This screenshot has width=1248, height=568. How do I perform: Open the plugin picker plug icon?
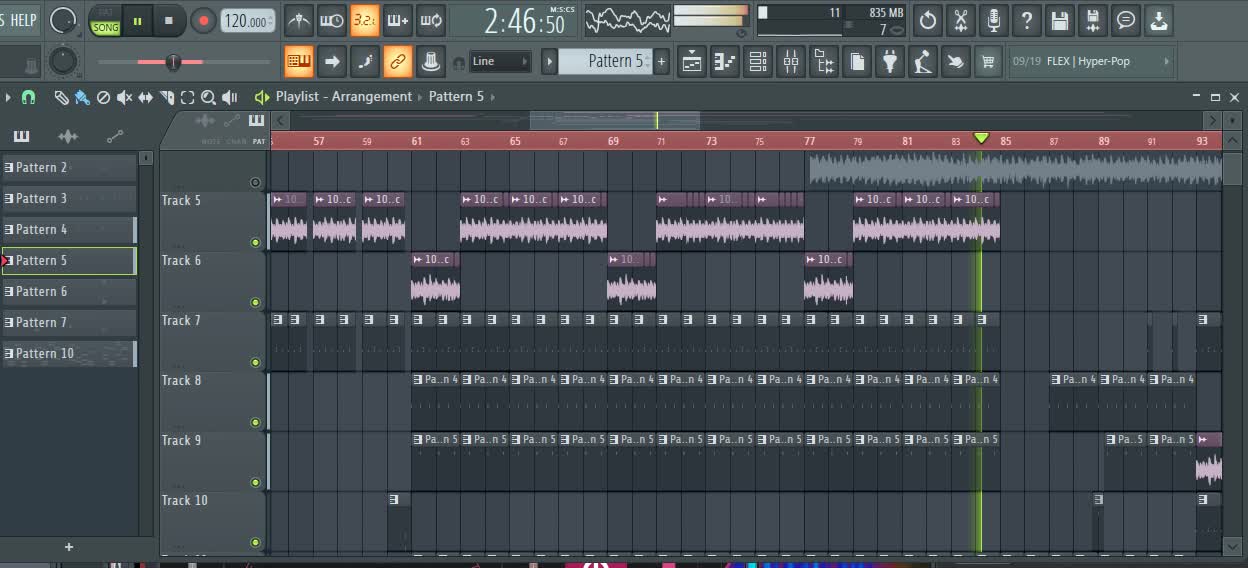889,62
